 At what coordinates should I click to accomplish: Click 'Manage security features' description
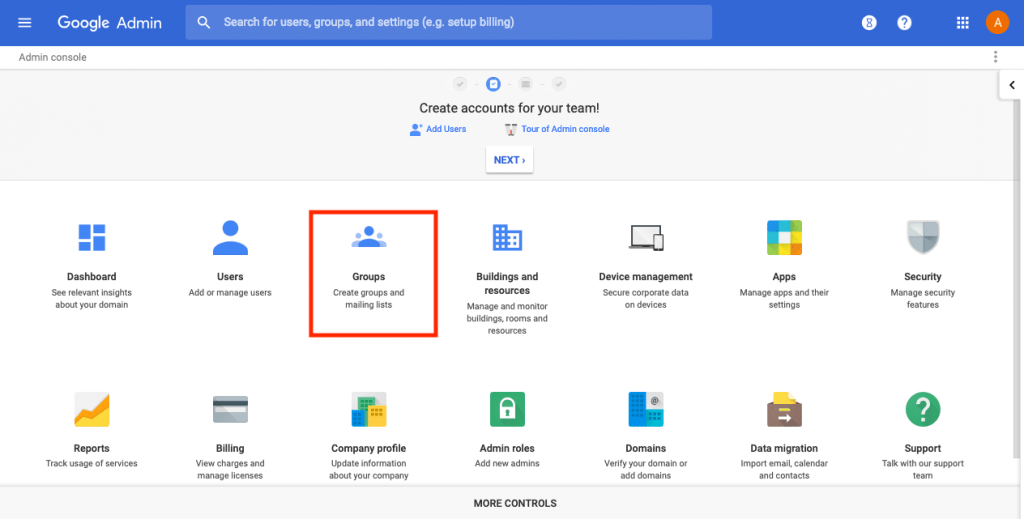point(923,299)
